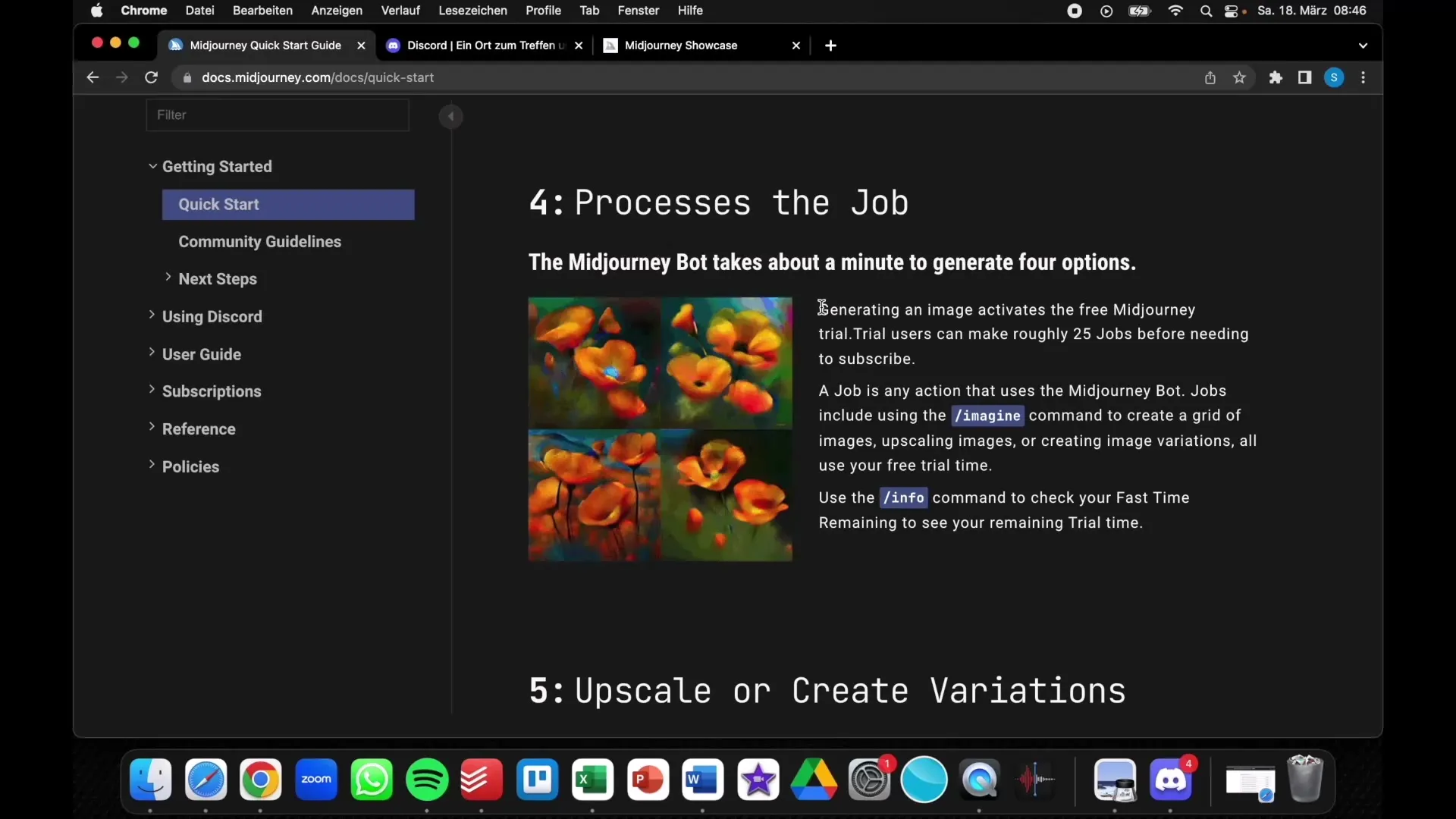Open Subscriptions section in sidebar
The image size is (1456, 819).
[x=212, y=391]
